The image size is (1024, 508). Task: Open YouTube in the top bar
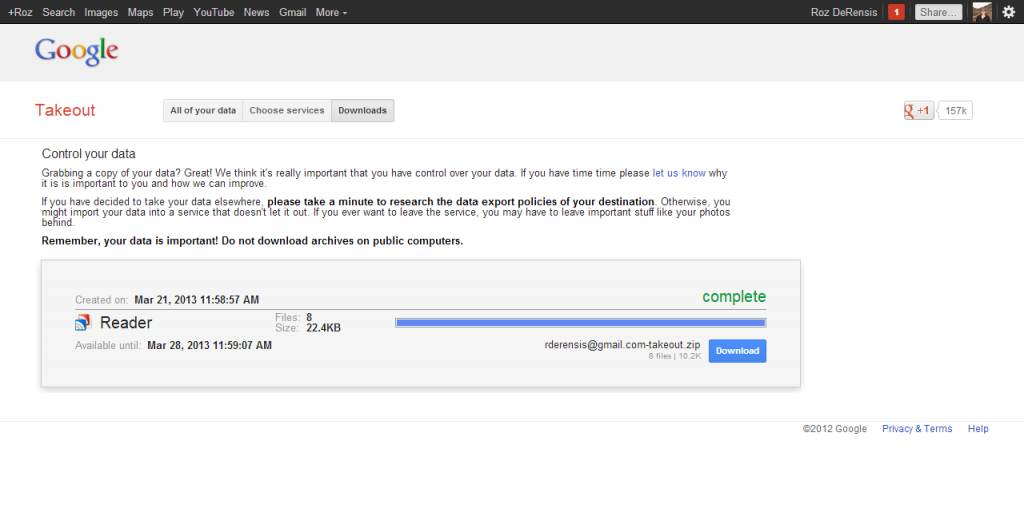click(x=214, y=12)
